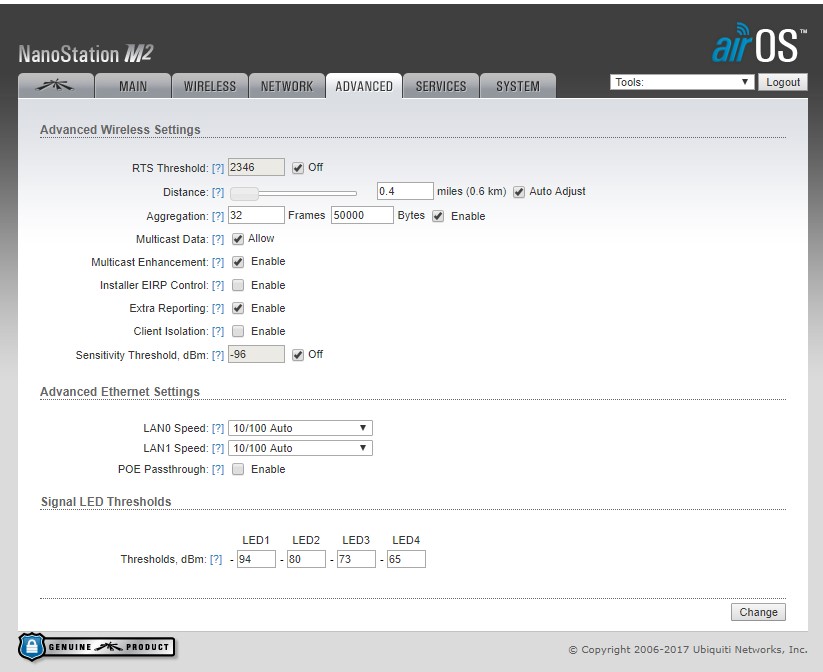Enable POE Passthrough checkbox
The width and height of the screenshot is (823, 672).
(x=238, y=469)
